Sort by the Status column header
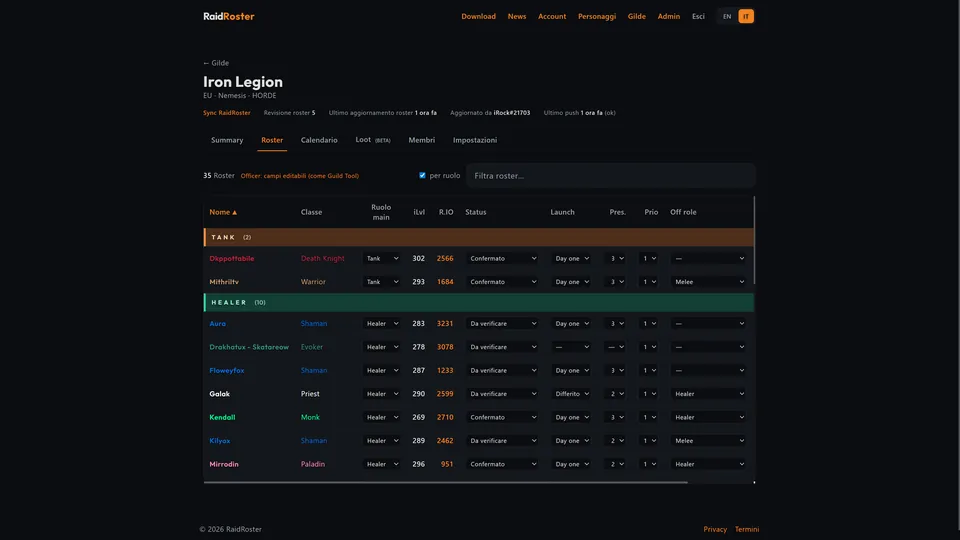Screen dimensions: 960x540 tap(476, 212)
